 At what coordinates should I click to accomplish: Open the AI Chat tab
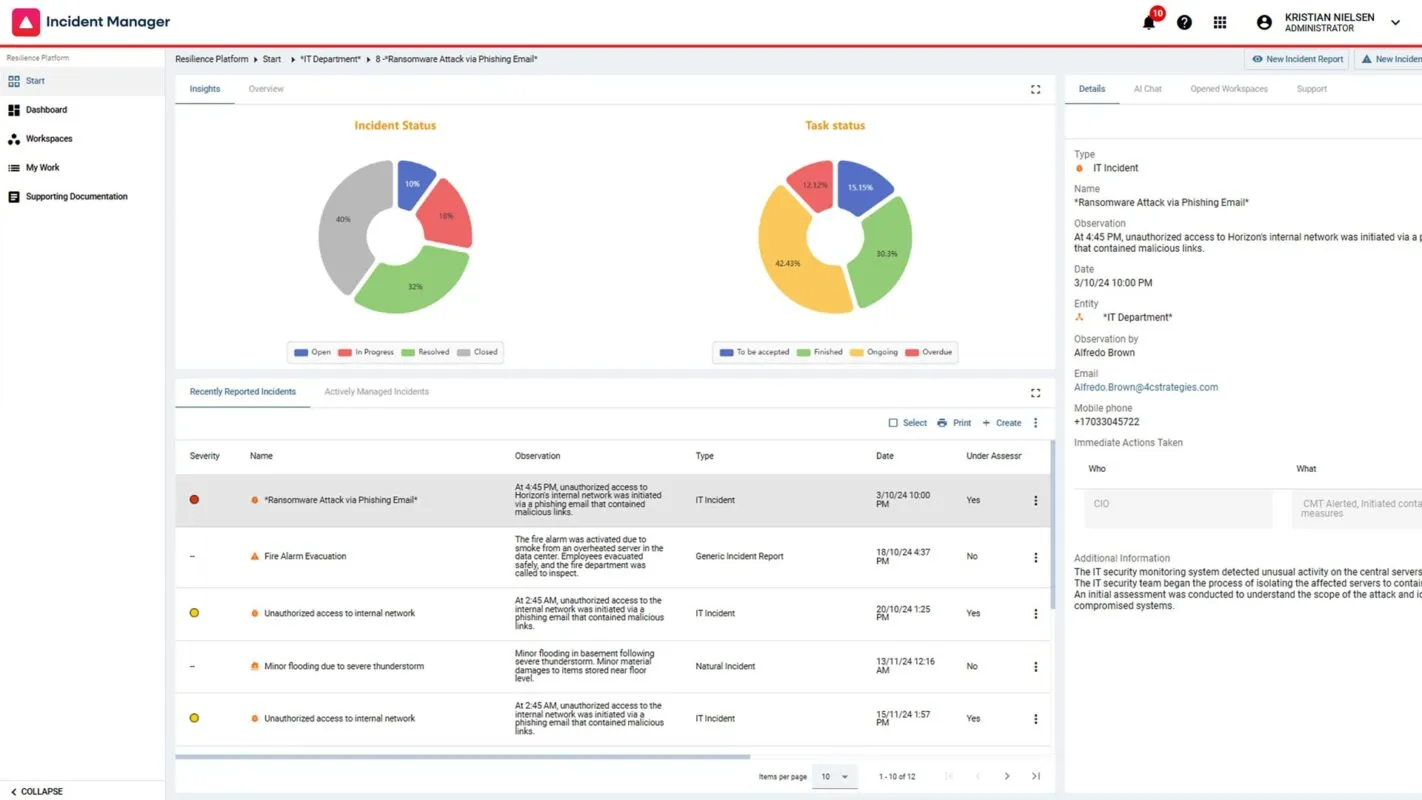[1147, 89]
